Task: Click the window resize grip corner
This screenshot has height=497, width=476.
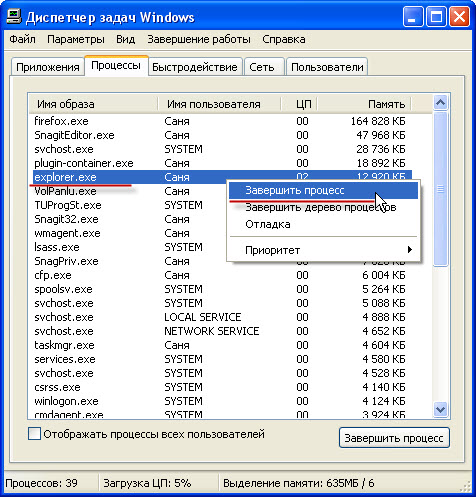Action: click(x=465, y=486)
